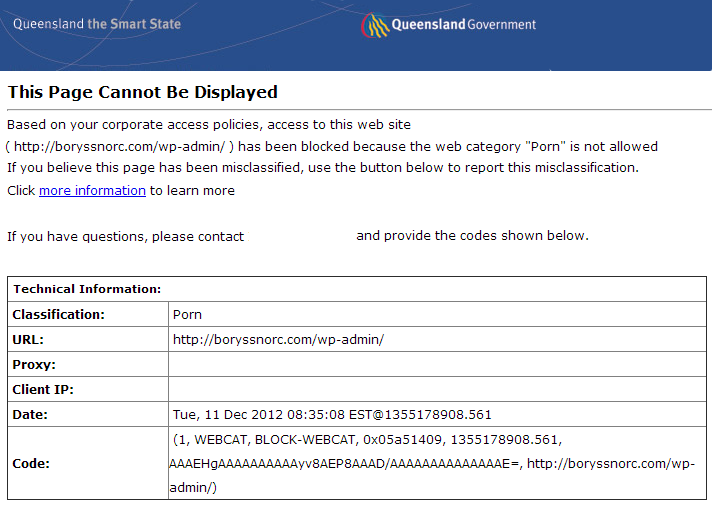Image resolution: width=712 pixels, height=508 pixels.
Task: Click the empty Client IP value cell
Action: click(x=437, y=389)
